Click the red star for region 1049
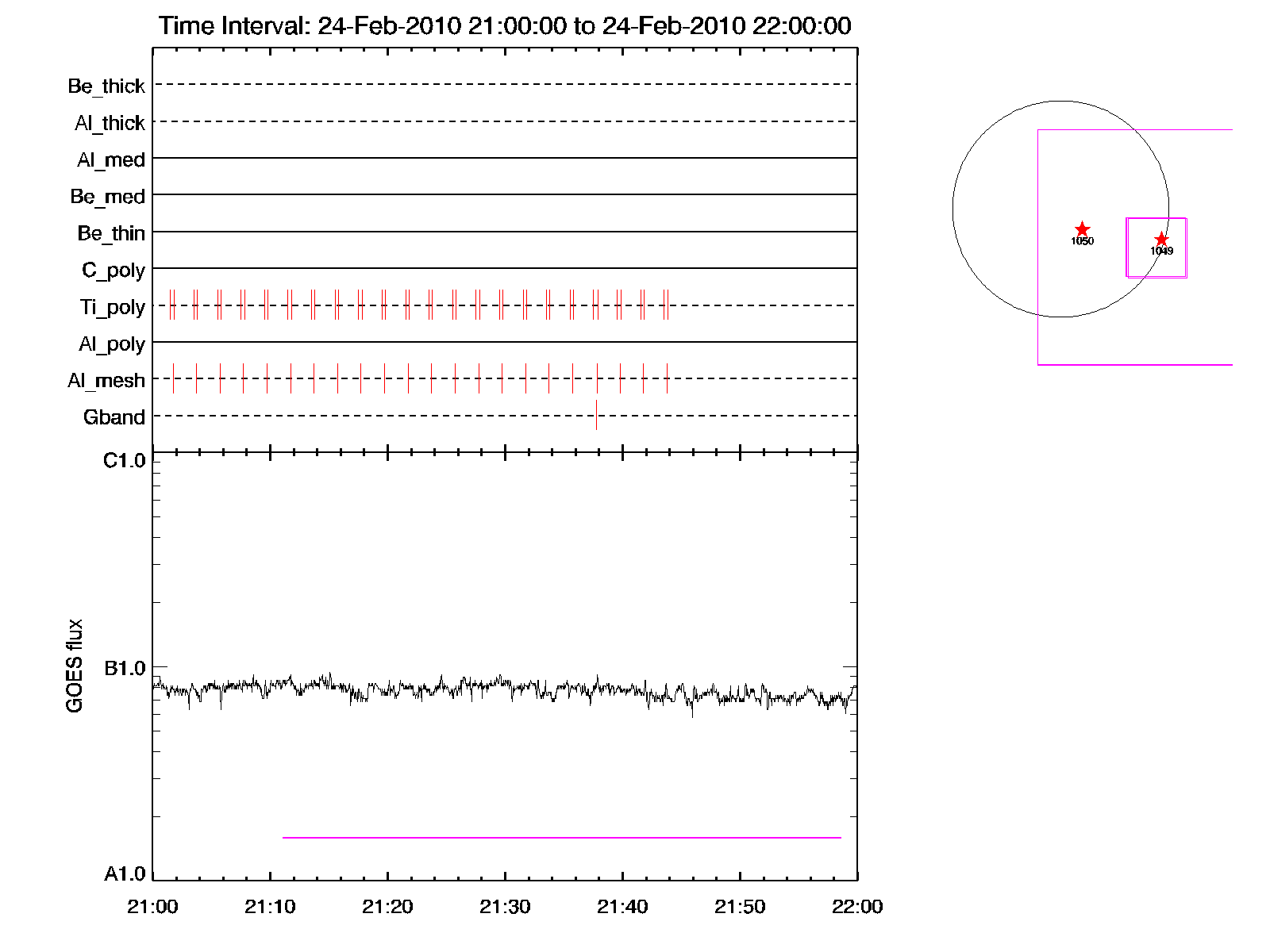The image size is (1270, 952). (1161, 239)
